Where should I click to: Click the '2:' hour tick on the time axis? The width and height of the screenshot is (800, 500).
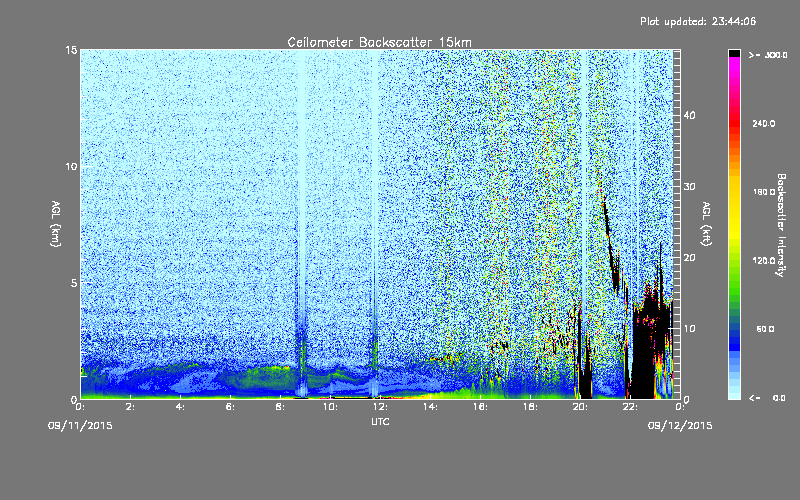pos(131,407)
